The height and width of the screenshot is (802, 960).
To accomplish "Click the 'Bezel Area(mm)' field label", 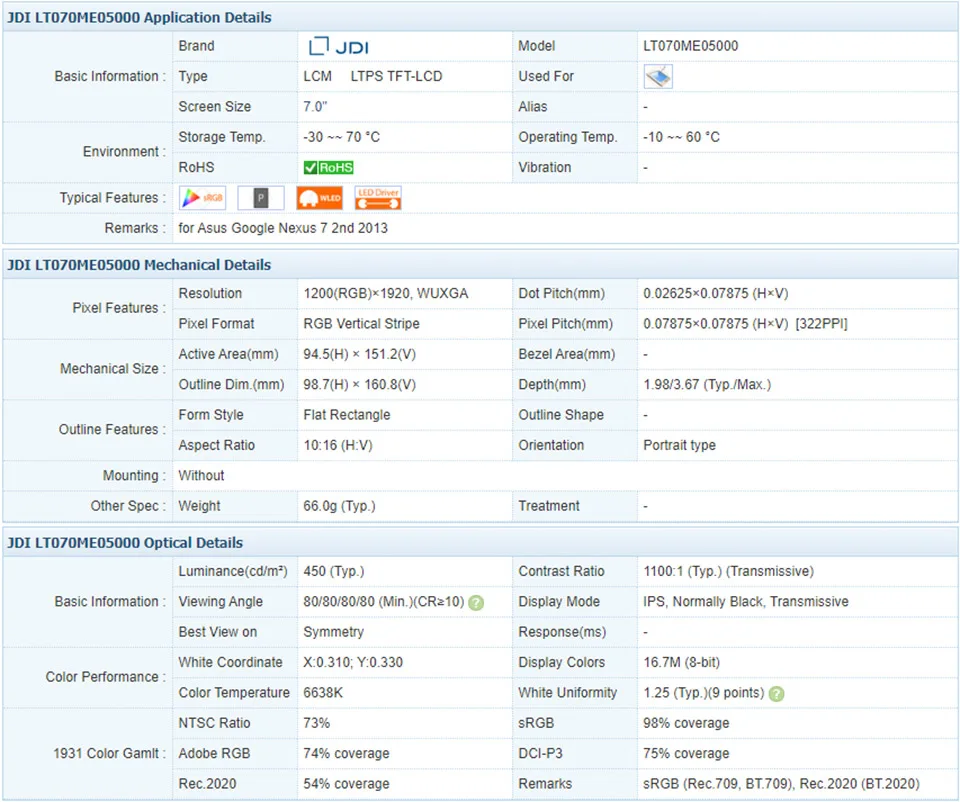I will coord(567,354).
